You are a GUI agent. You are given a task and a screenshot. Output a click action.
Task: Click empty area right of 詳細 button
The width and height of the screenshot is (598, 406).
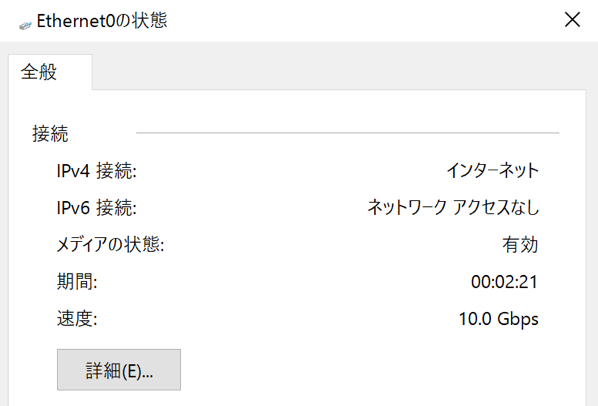coord(381,370)
